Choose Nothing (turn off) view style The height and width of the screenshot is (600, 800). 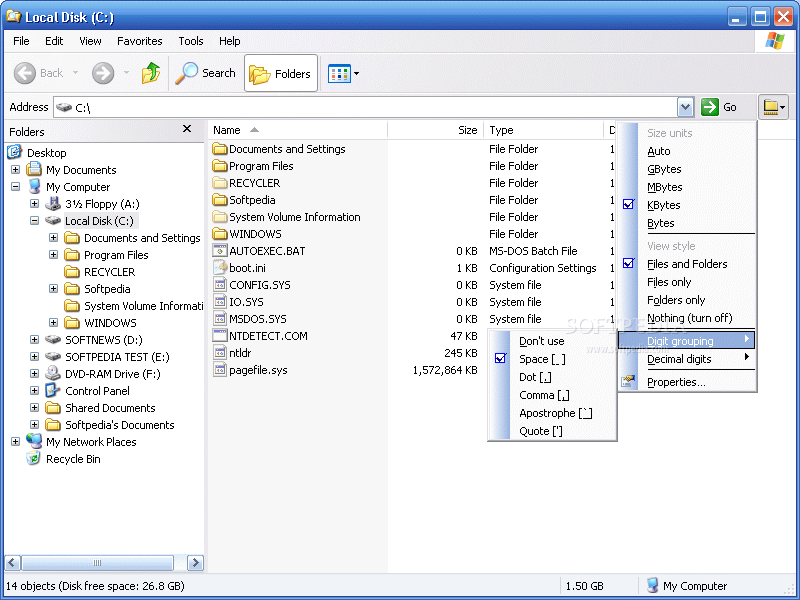point(687,318)
